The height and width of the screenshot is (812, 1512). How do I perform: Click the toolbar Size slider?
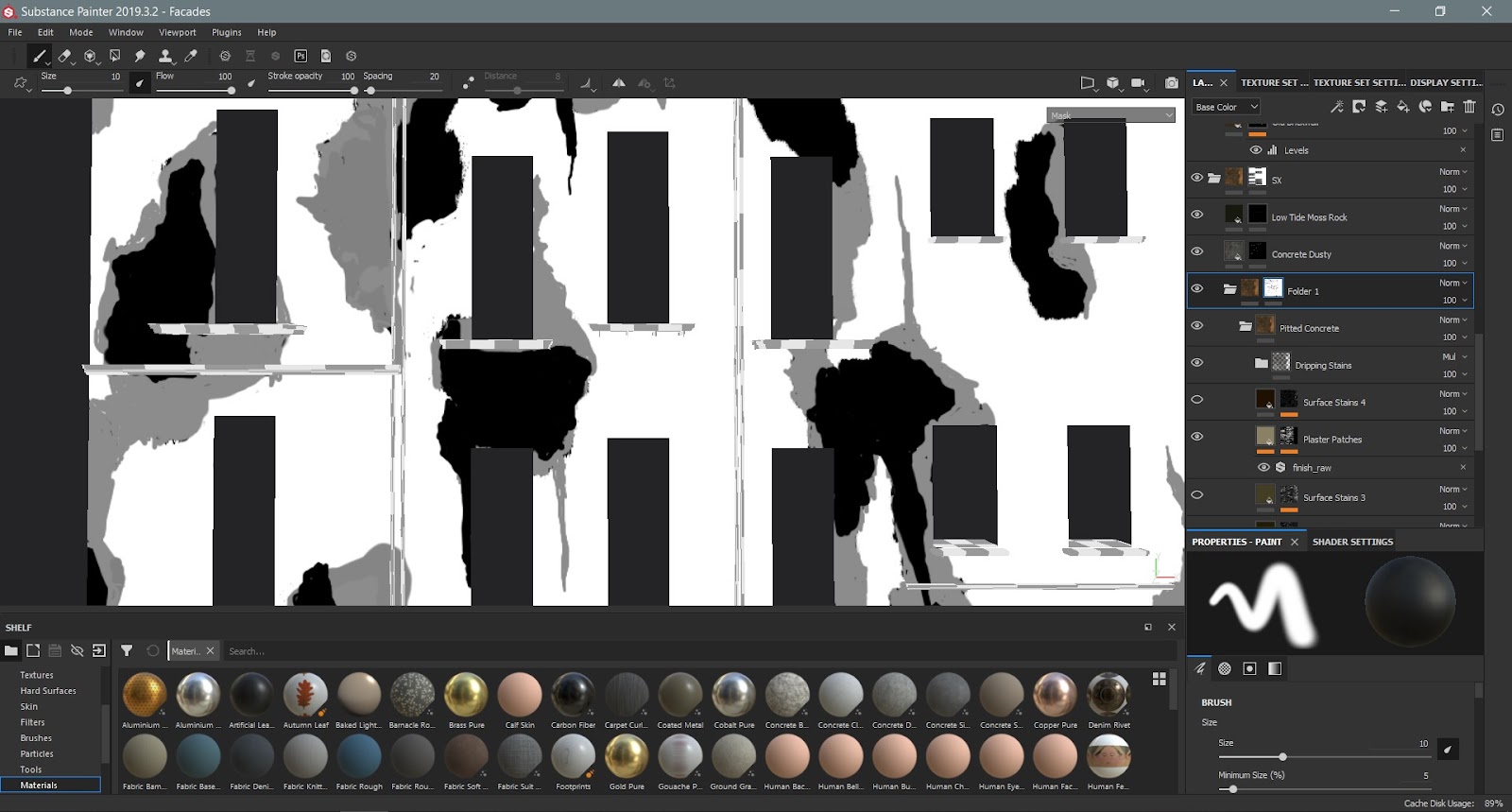click(80, 91)
